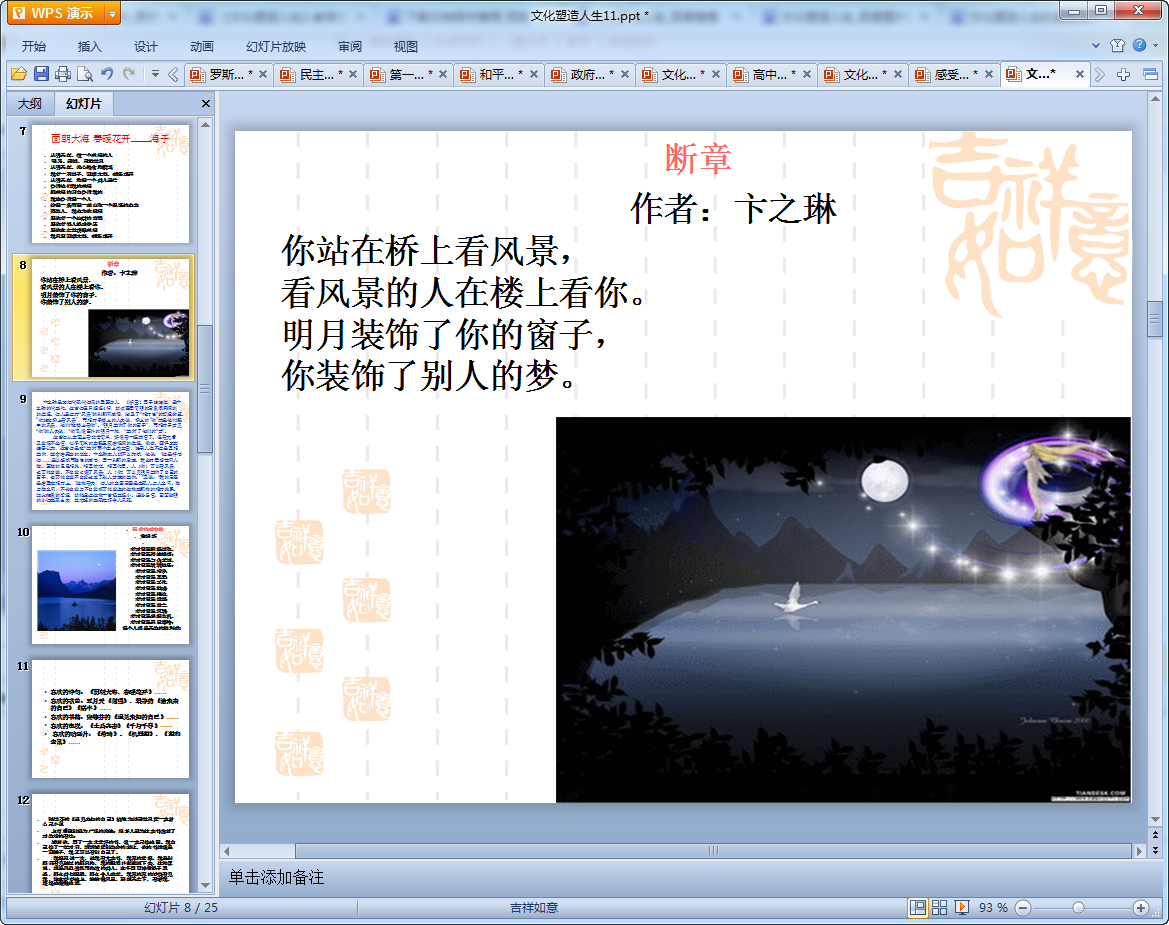Screen dimensions: 1169x925
Task: Open the 动画 menu
Action: click(201, 46)
